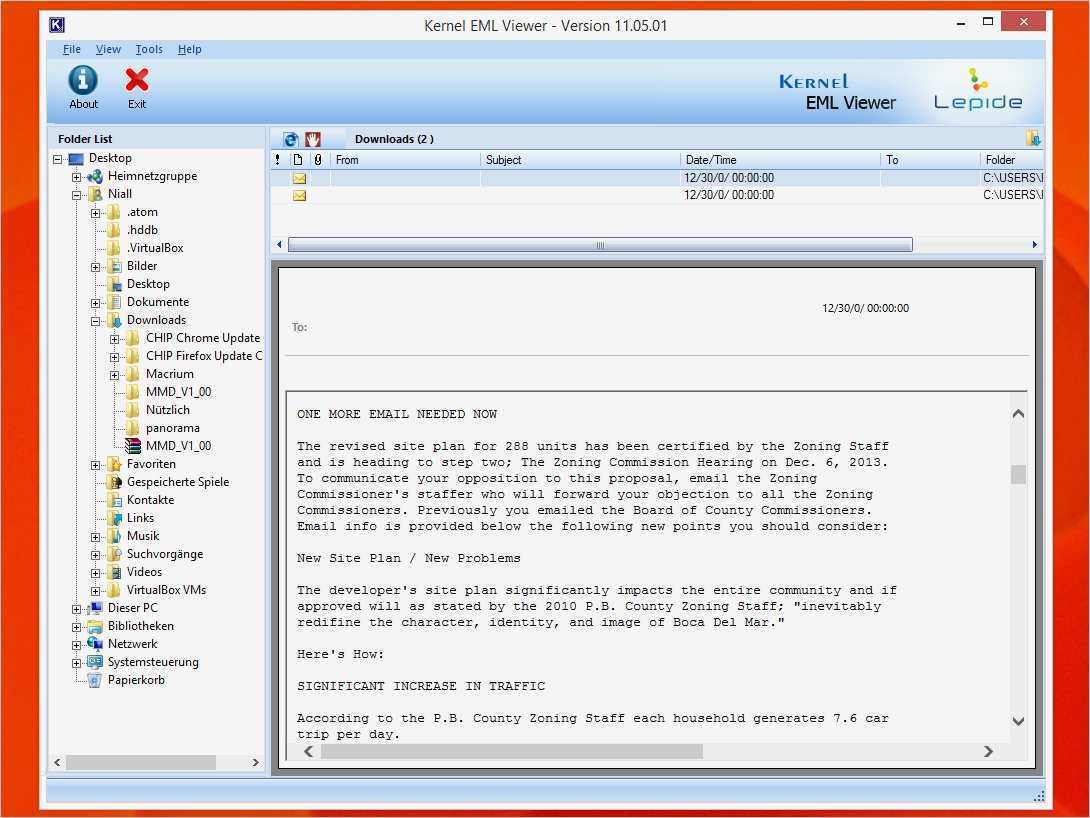
Task: Expand the Musik folder
Action: 96,537
